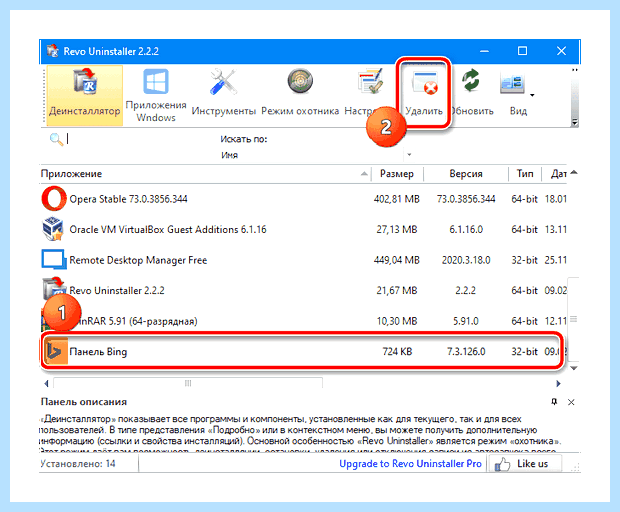Click the Установлено: 14 status text
620x512 pixels.
(78, 464)
